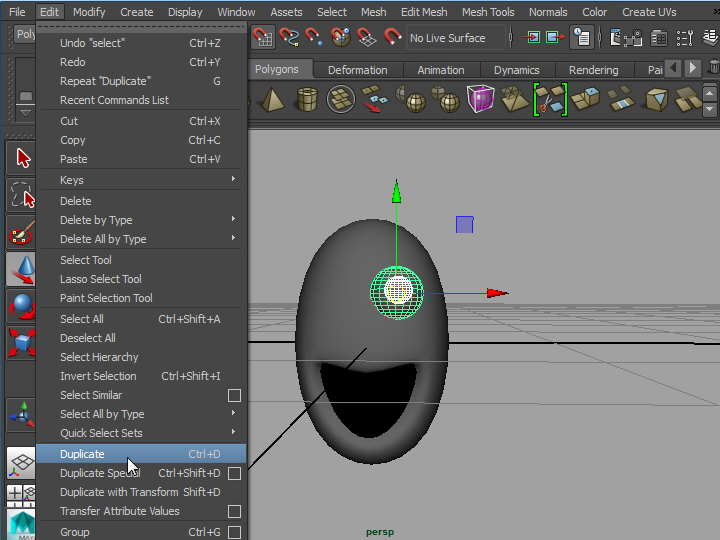Enable snap to grid magnet icon
This screenshot has height=540, width=720.
[x=264, y=38]
